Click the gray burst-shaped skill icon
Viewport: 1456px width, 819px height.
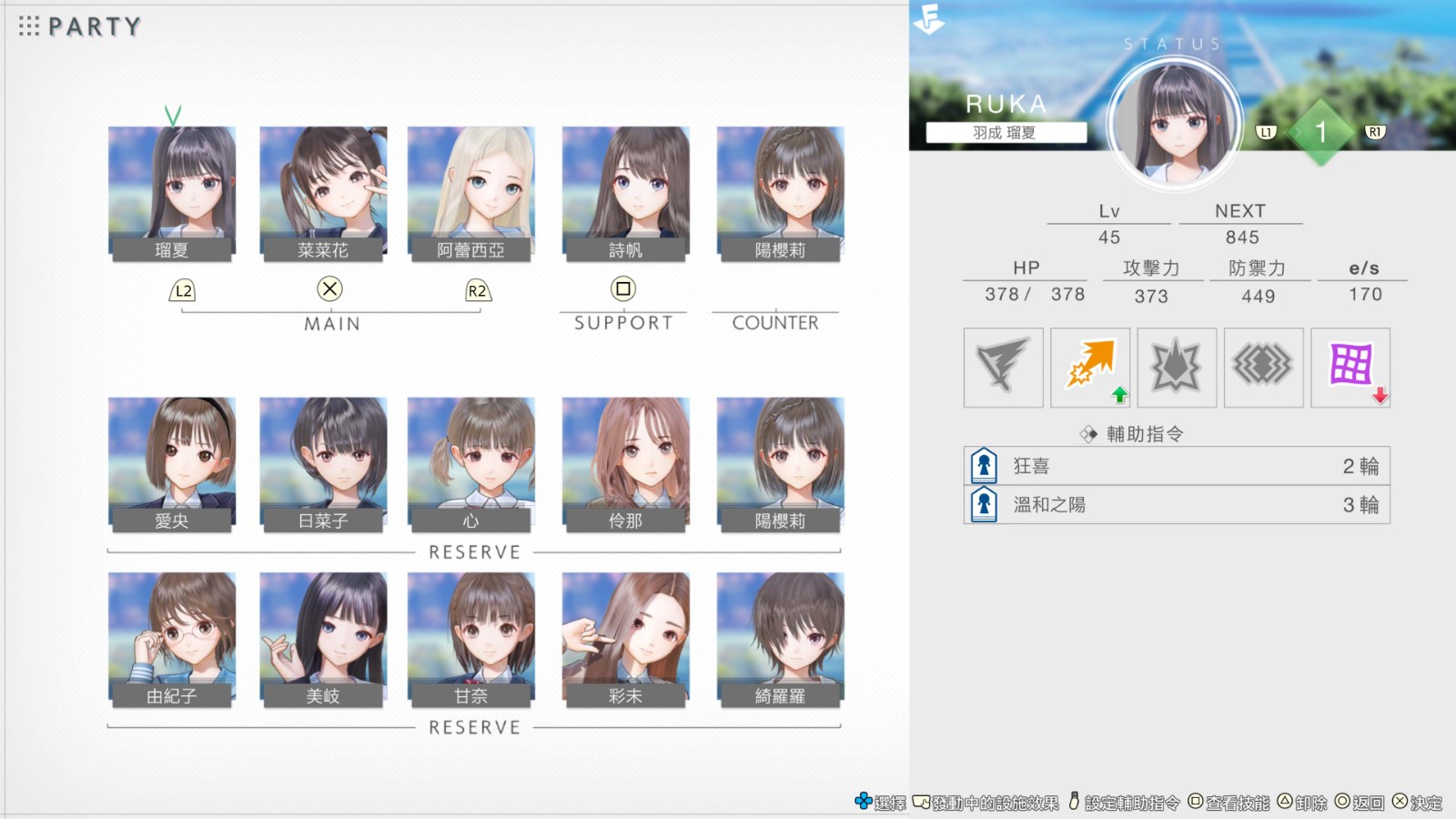[x=1177, y=368]
